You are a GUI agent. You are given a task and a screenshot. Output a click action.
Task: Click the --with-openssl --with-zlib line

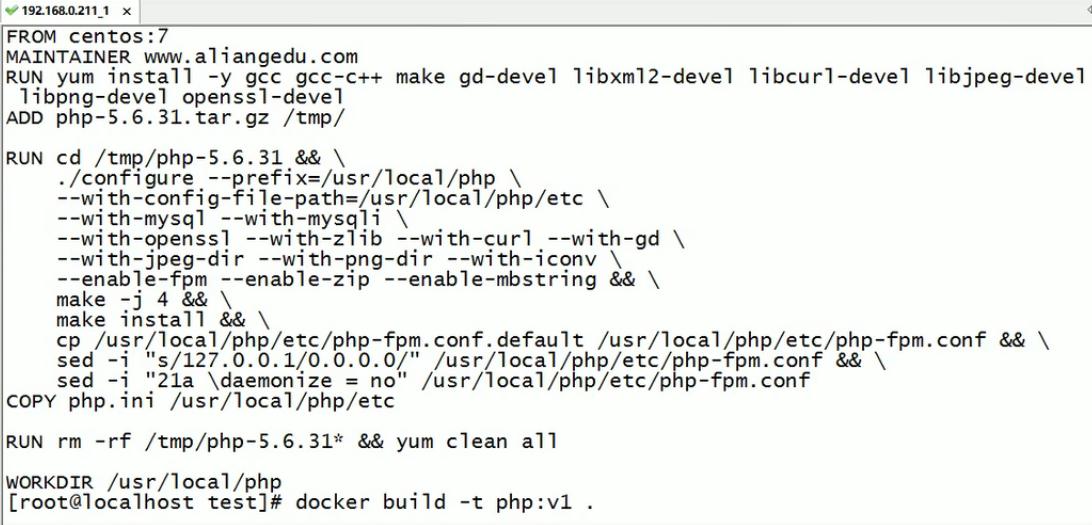click(370, 240)
